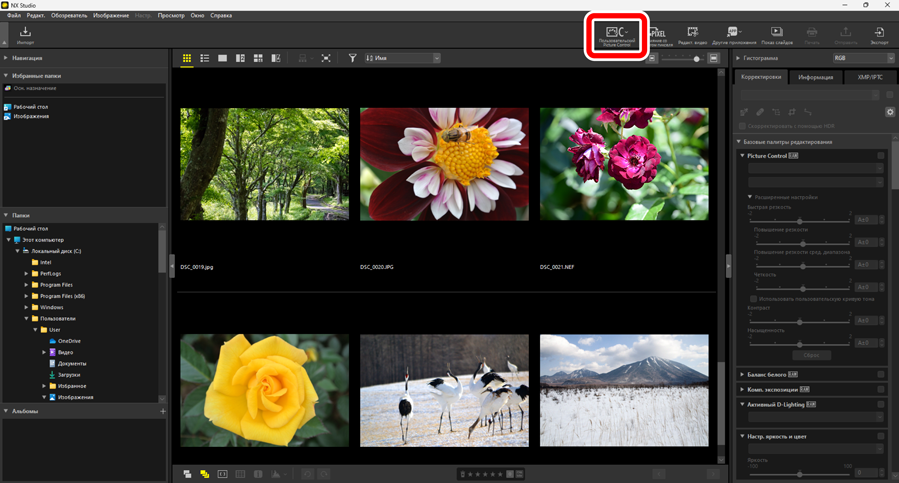Screen dimensions: 899x483
Task: Toggle the Активный D-Lighting checkbox
Action: tap(881, 405)
